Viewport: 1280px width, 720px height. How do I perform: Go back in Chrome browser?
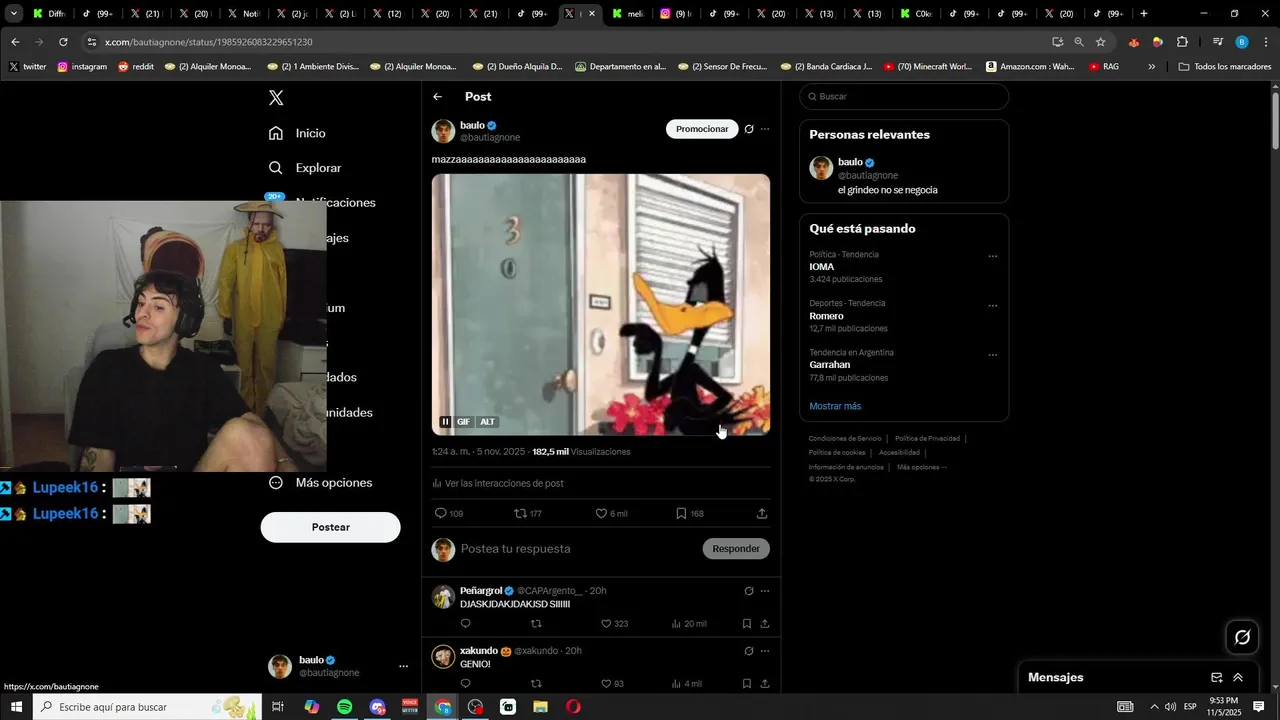tap(15, 42)
